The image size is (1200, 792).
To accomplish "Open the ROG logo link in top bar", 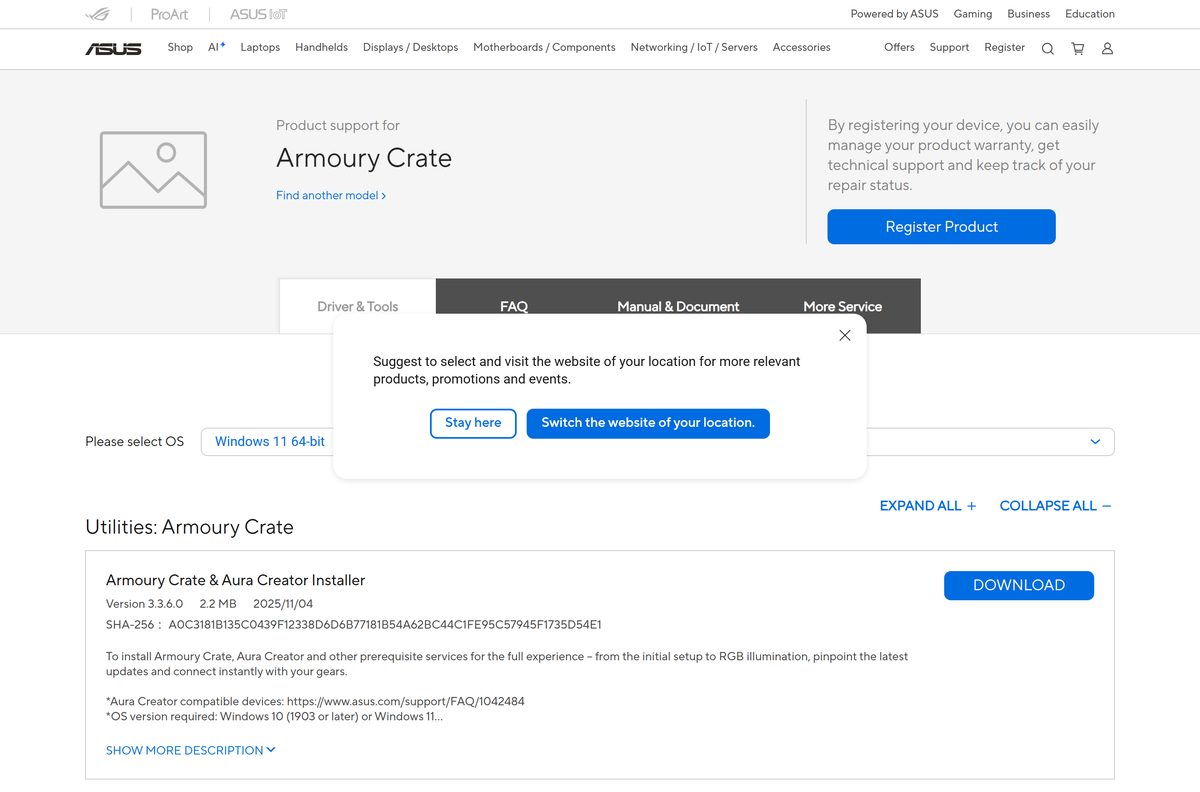I will coord(98,14).
